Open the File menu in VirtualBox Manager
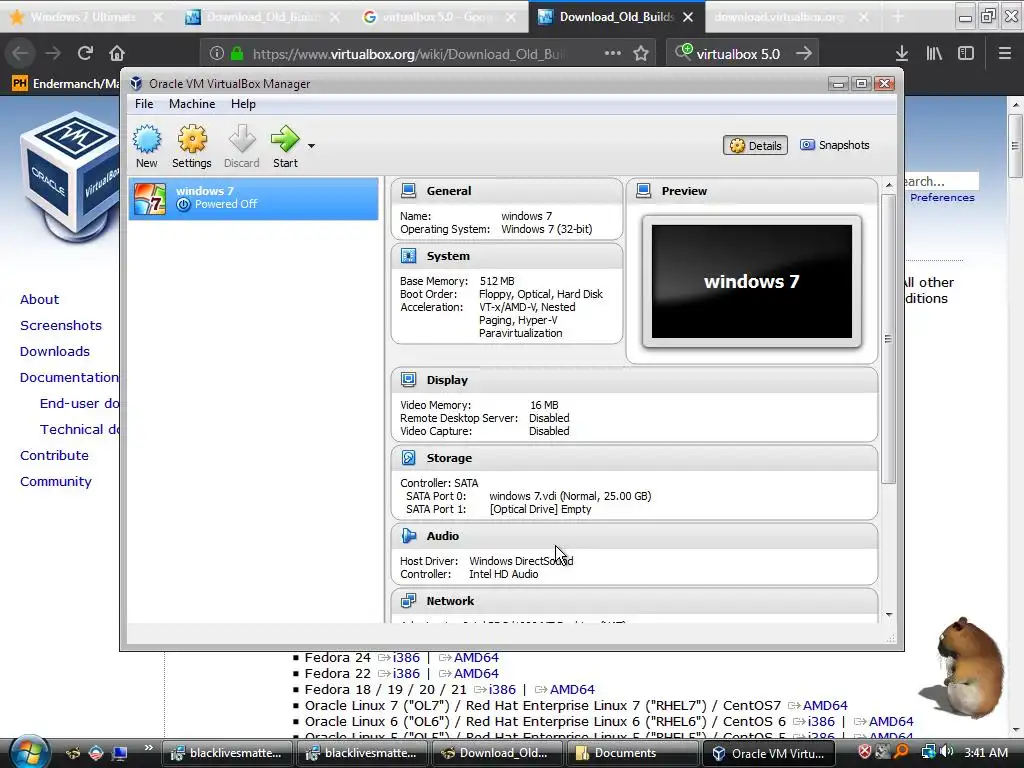1024x768 pixels. 144,104
